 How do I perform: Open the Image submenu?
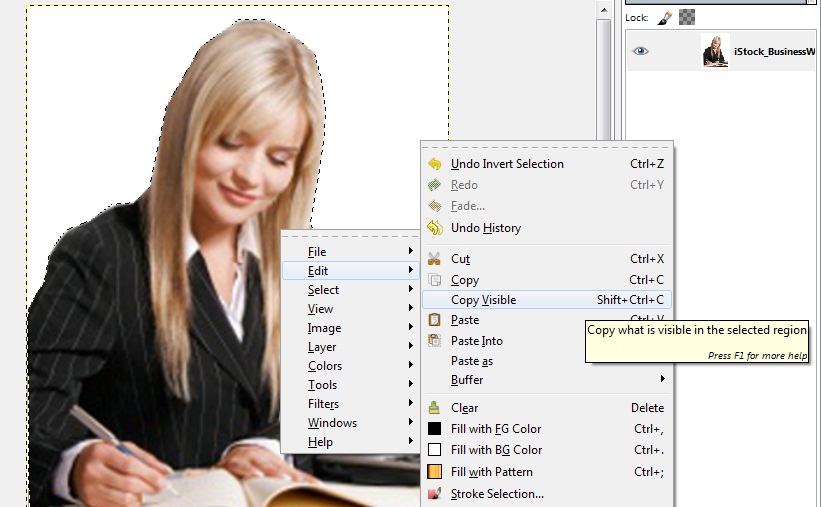click(x=350, y=328)
